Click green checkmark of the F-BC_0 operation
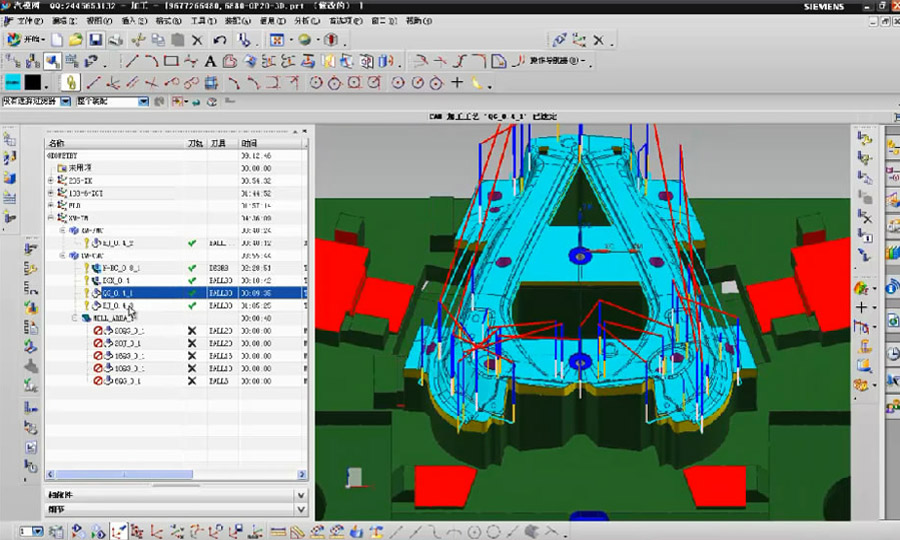Screen dimensions: 900x540 coord(192,268)
